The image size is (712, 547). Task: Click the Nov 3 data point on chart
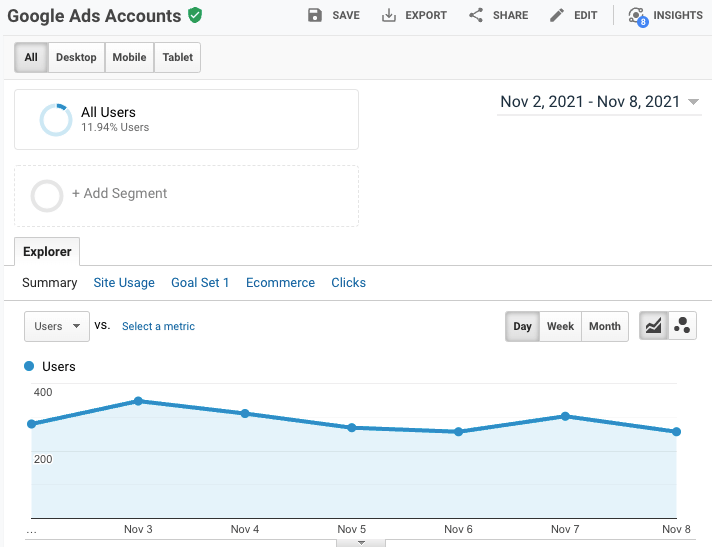pos(138,401)
